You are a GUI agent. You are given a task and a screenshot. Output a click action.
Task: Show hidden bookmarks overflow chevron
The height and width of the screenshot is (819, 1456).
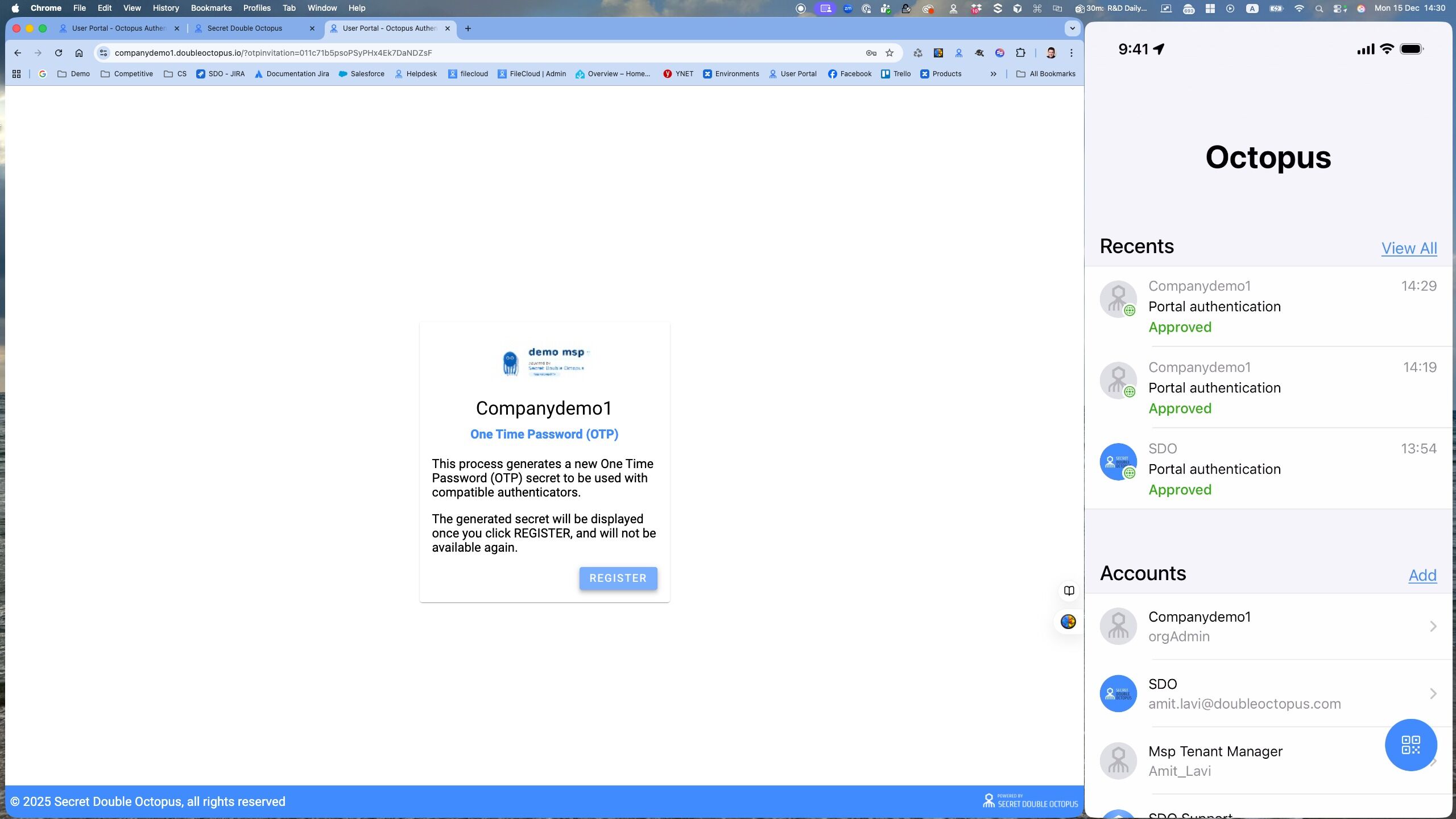coord(993,74)
